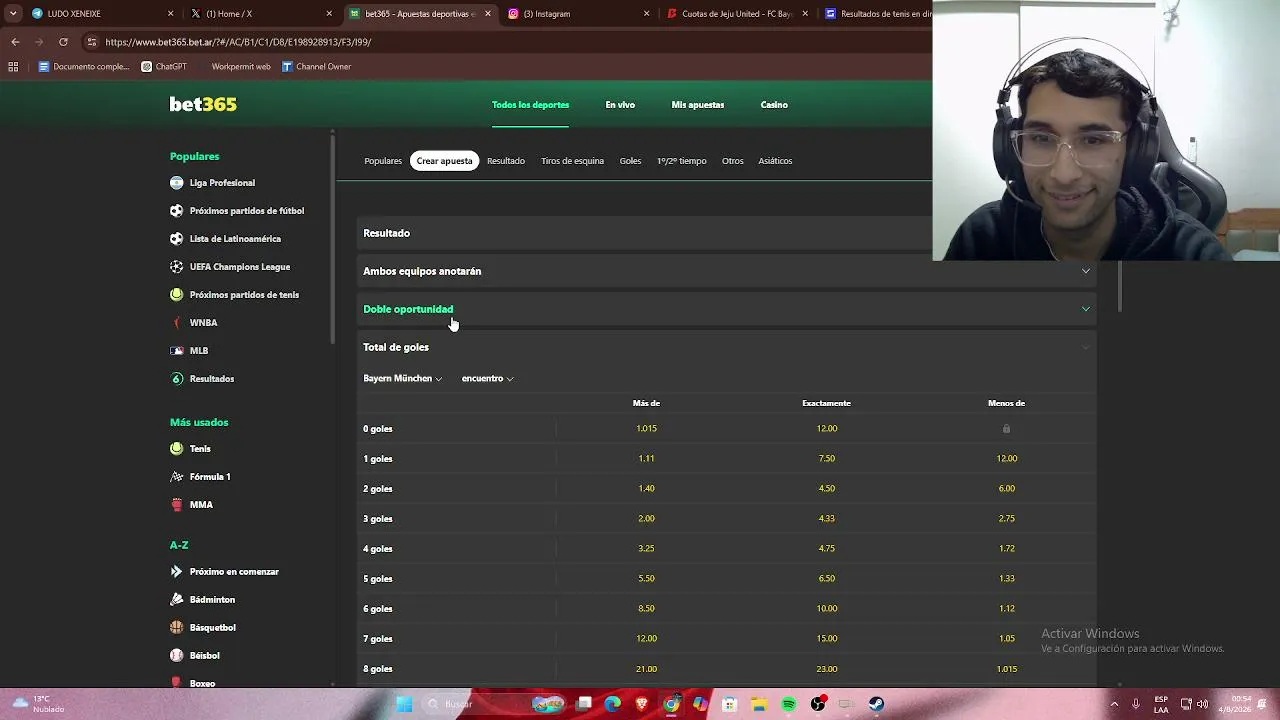Open the Documento comple... bookmark
The width and height of the screenshot is (1280, 720).
tap(84, 67)
